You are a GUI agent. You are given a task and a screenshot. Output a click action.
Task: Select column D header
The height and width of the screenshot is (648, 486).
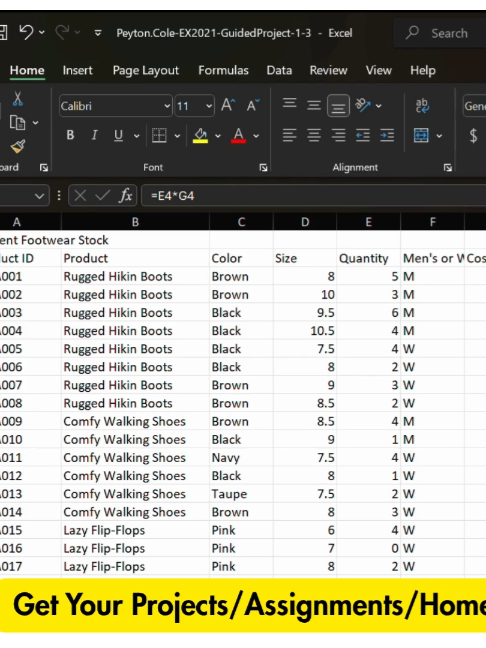click(305, 222)
